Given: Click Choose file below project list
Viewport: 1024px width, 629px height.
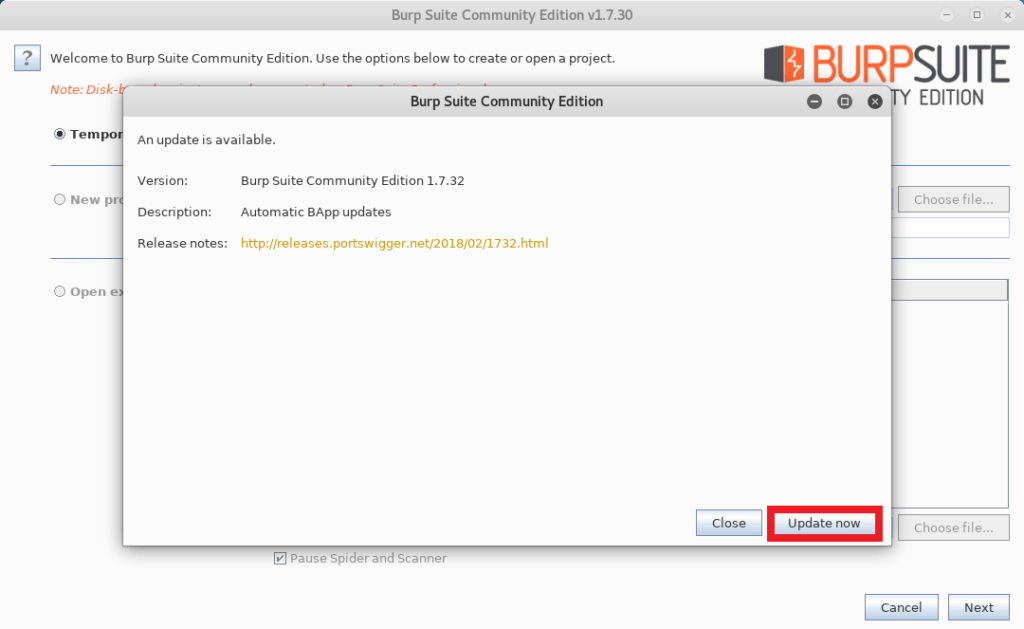Looking at the screenshot, I should click(953, 528).
